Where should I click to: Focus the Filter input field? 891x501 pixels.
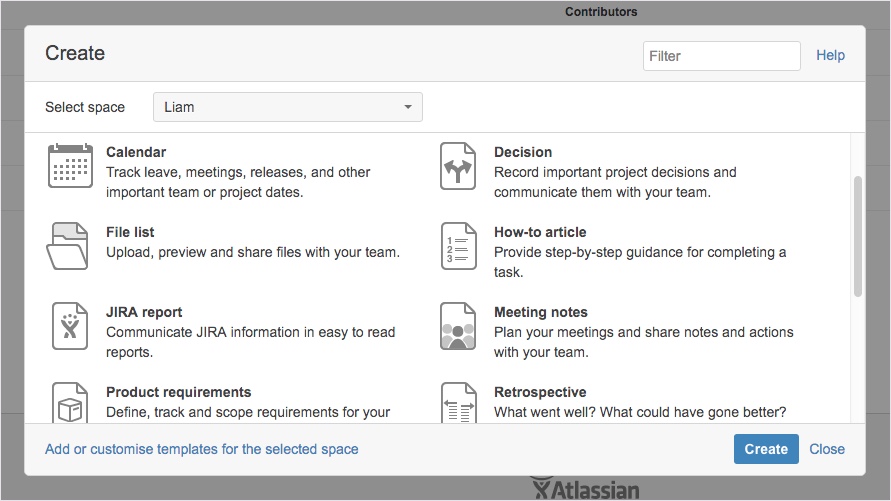722,56
